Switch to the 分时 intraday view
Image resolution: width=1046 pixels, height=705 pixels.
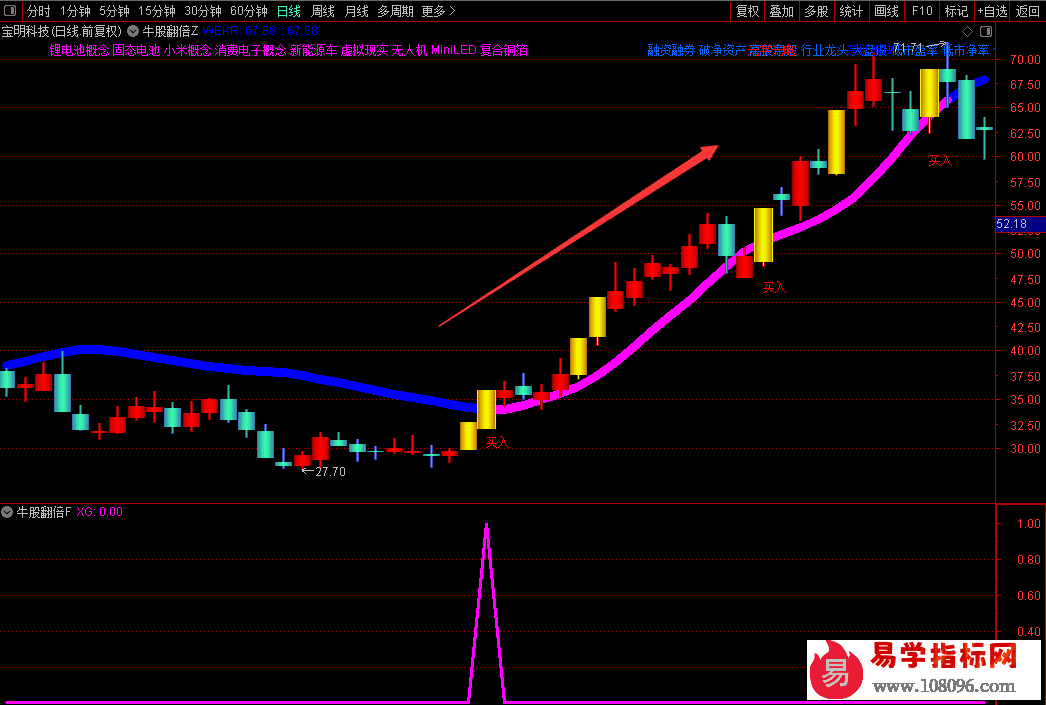click(38, 11)
